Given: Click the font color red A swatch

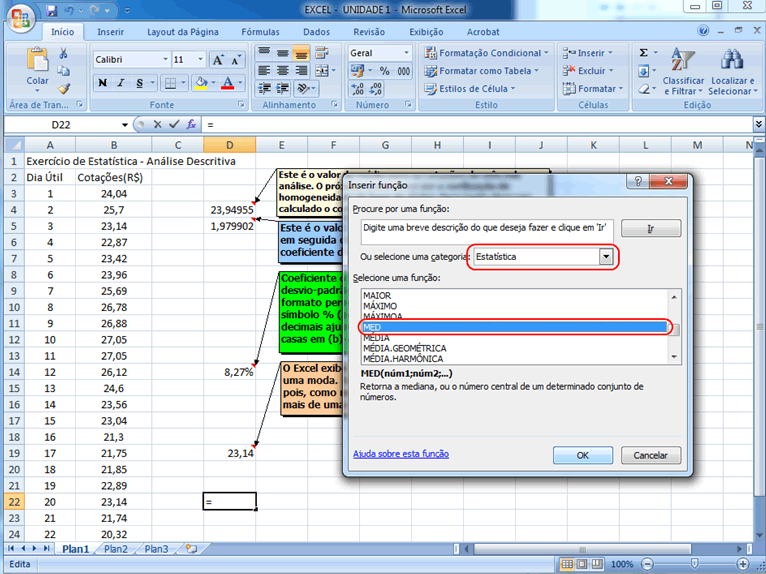Looking at the screenshot, I should [228, 83].
